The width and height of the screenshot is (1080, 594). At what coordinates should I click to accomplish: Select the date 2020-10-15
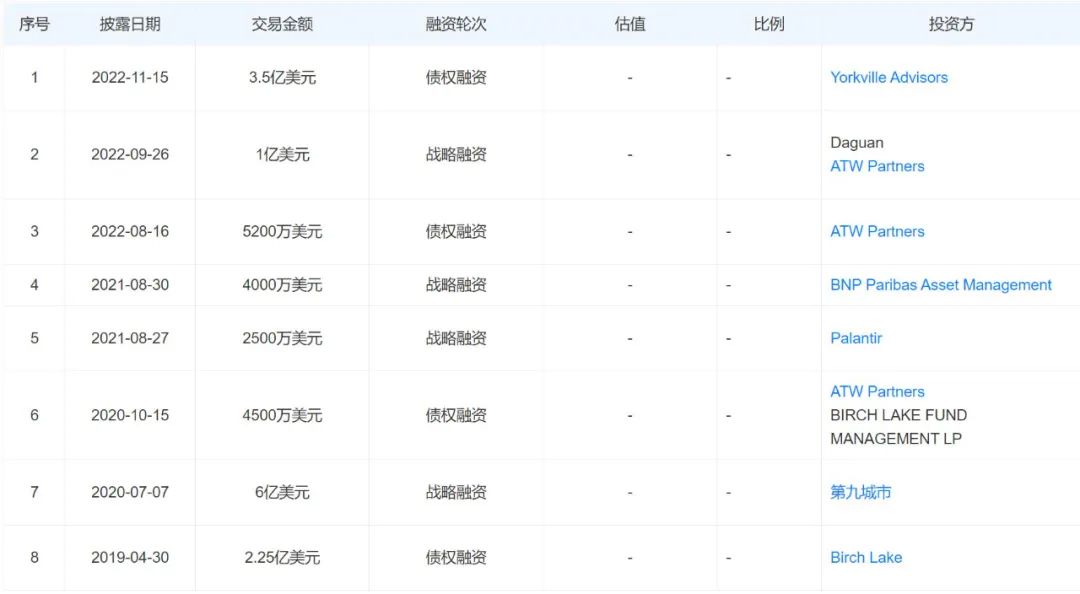coord(130,416)
